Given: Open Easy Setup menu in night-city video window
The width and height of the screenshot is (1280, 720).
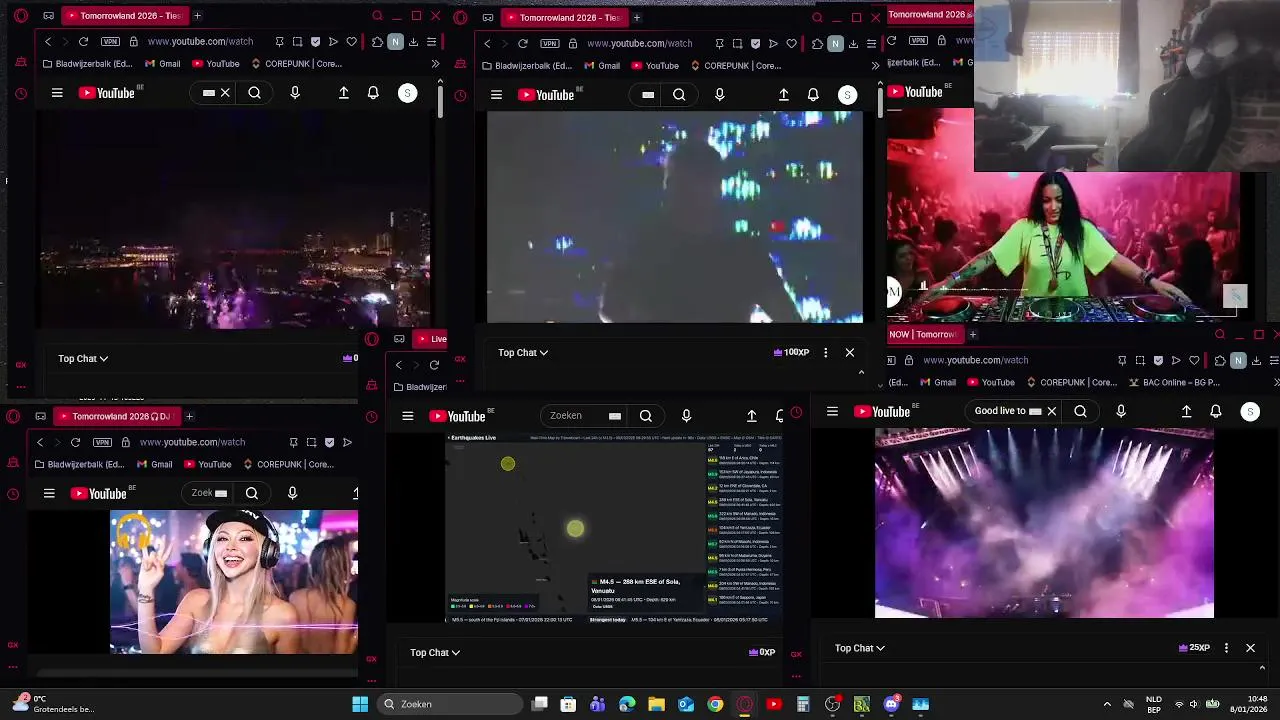Looking at the screenshot, I should (x=431, y=42).
